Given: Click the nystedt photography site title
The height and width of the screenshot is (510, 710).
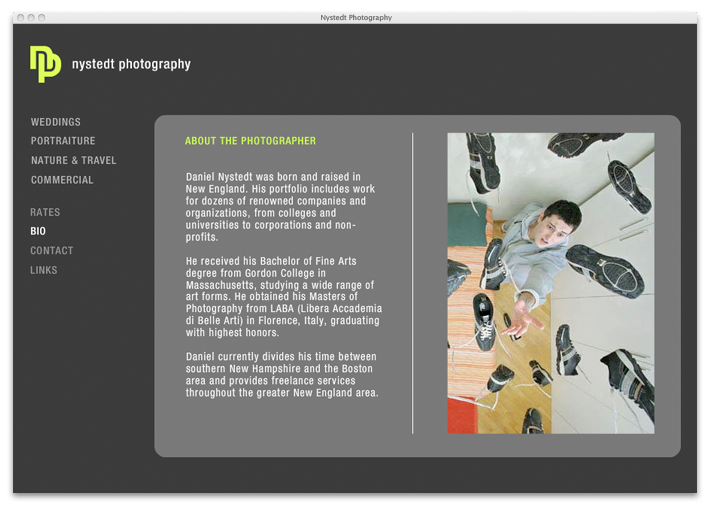Looking at the screenshot, I should pyautogui.click(x=131, y=64).
